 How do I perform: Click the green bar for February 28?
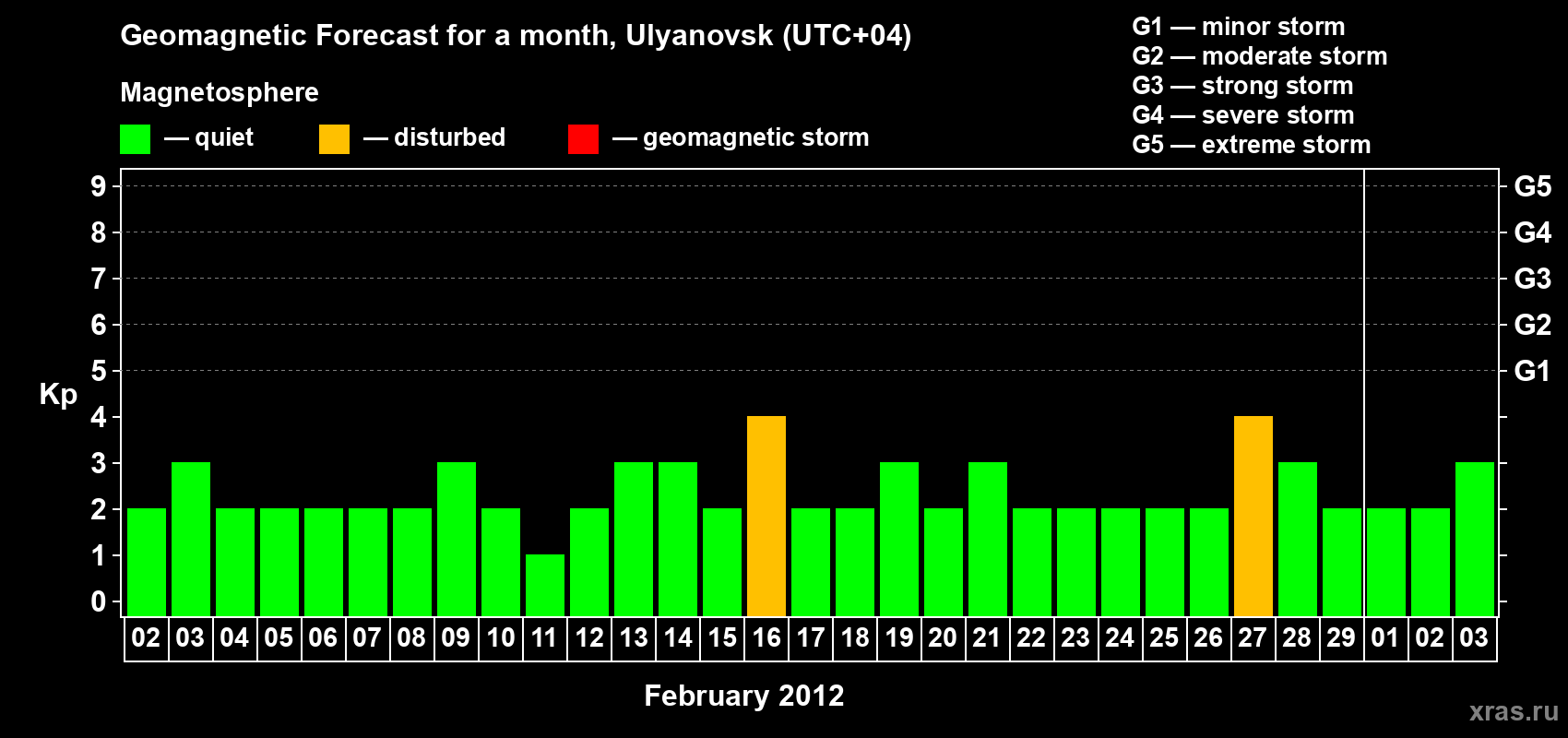tap(1298, 539)
